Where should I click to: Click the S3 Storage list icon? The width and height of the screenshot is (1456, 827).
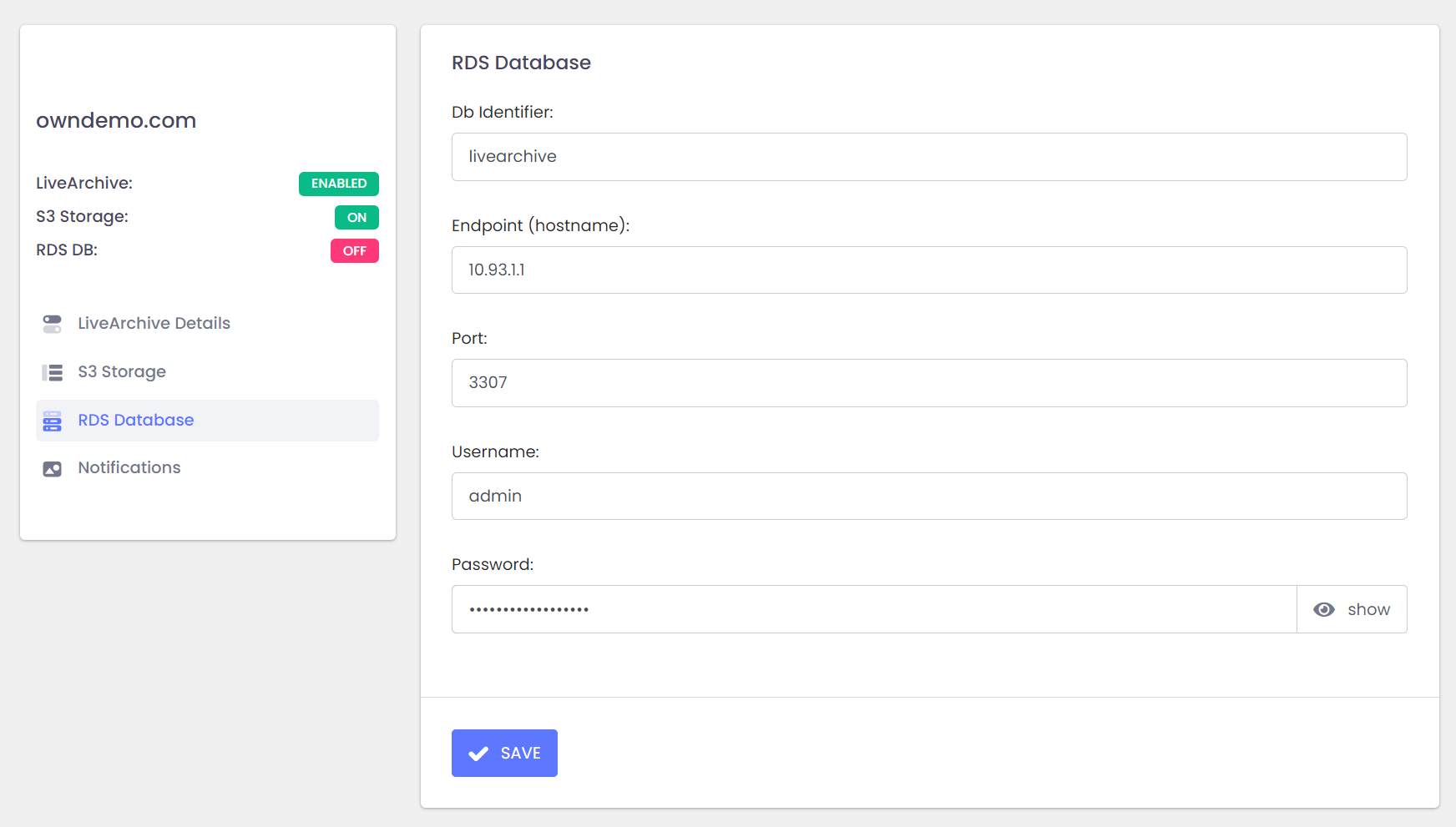[x=52, y=372]
